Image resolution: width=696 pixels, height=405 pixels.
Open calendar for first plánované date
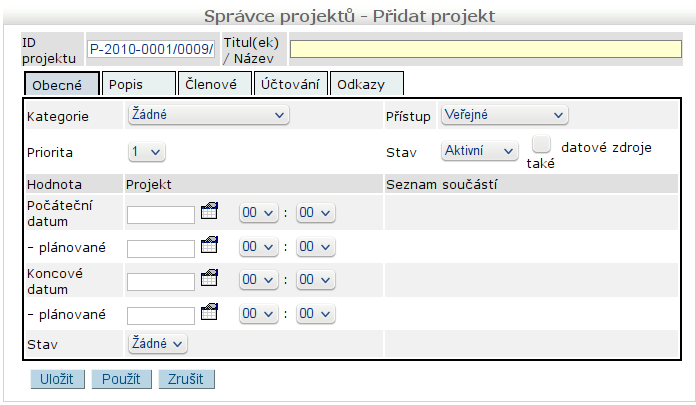(x=208, y=244)
